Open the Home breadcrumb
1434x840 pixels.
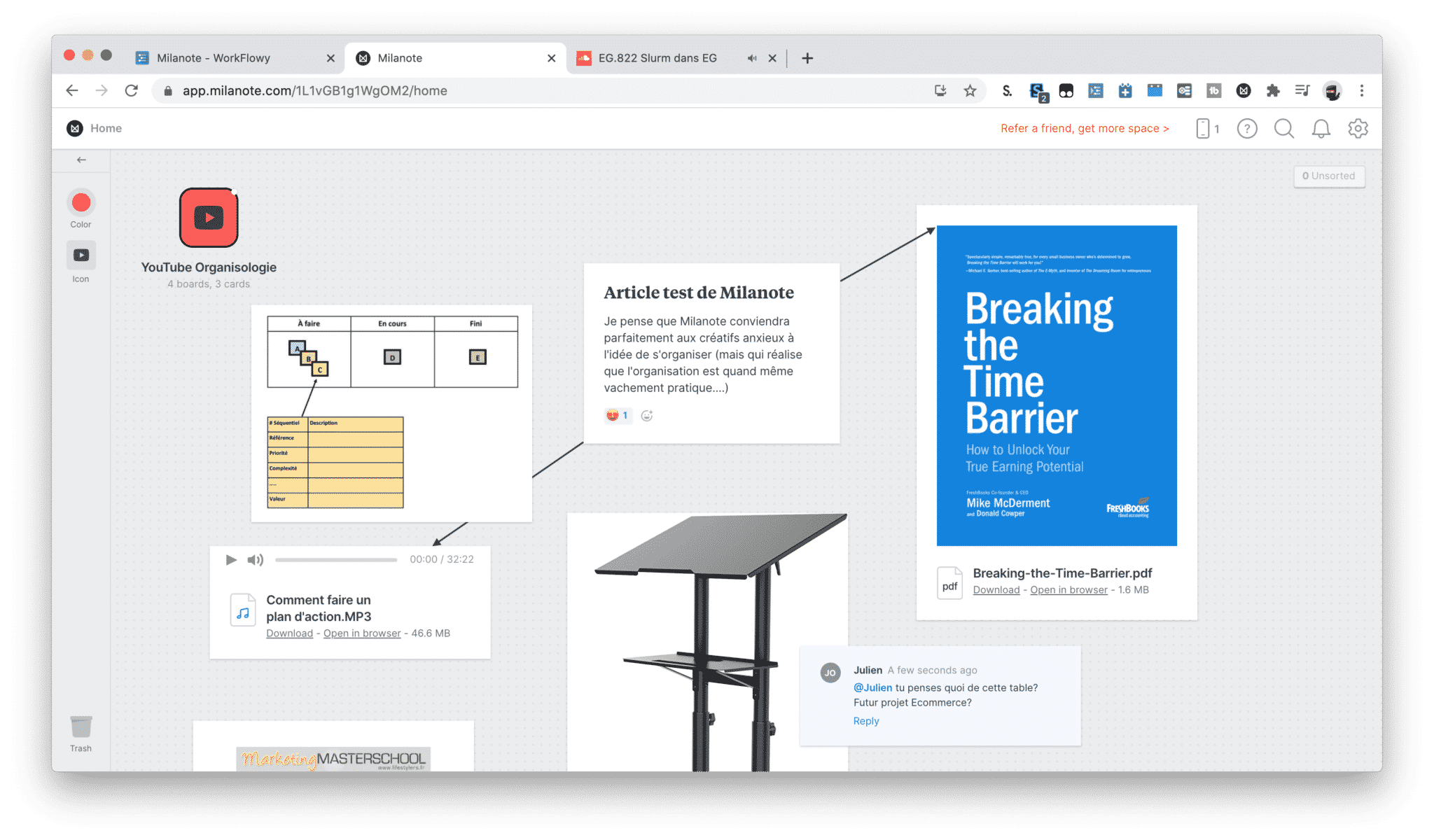106,128
